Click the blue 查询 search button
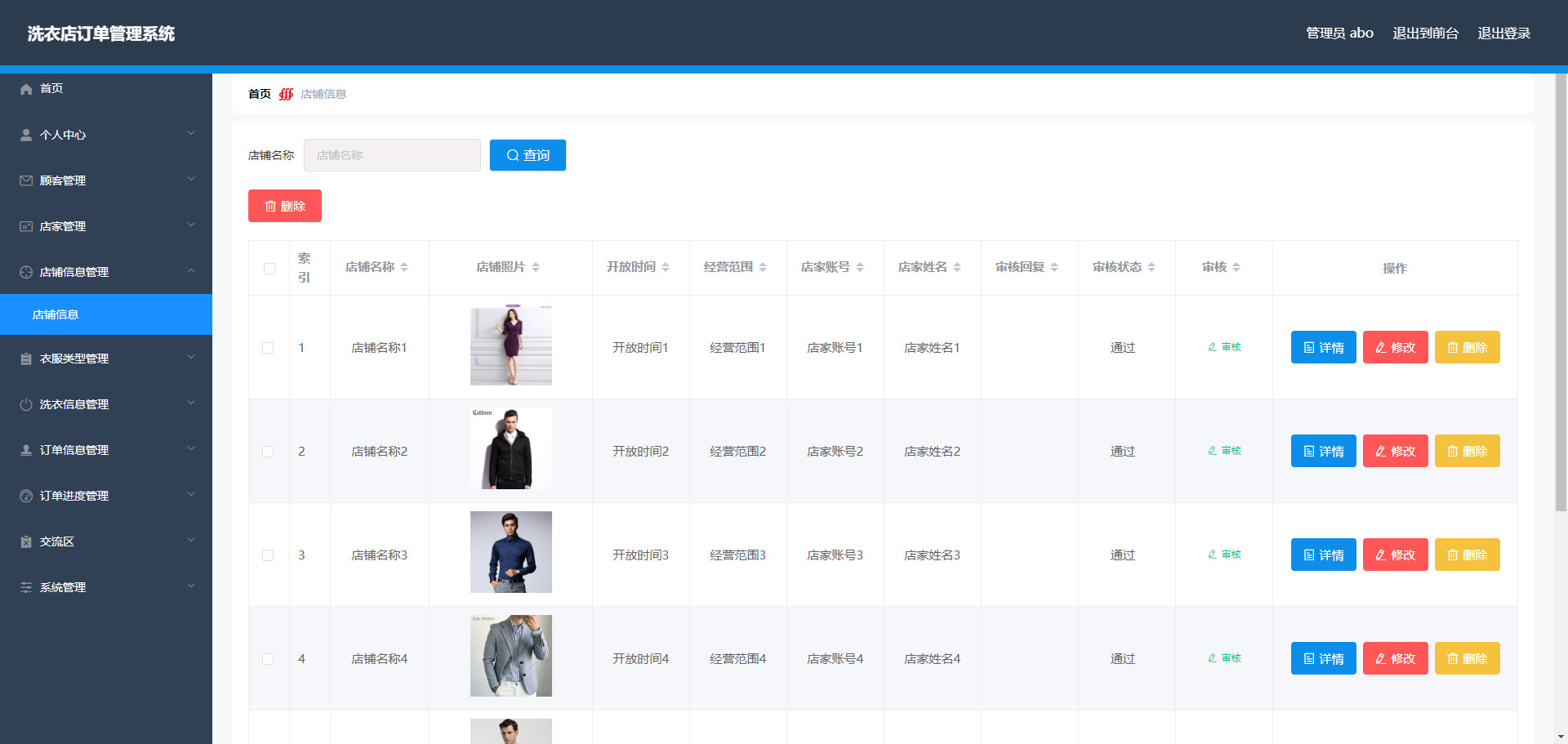Screen dimensions: 1568x744 pos(528,155)
